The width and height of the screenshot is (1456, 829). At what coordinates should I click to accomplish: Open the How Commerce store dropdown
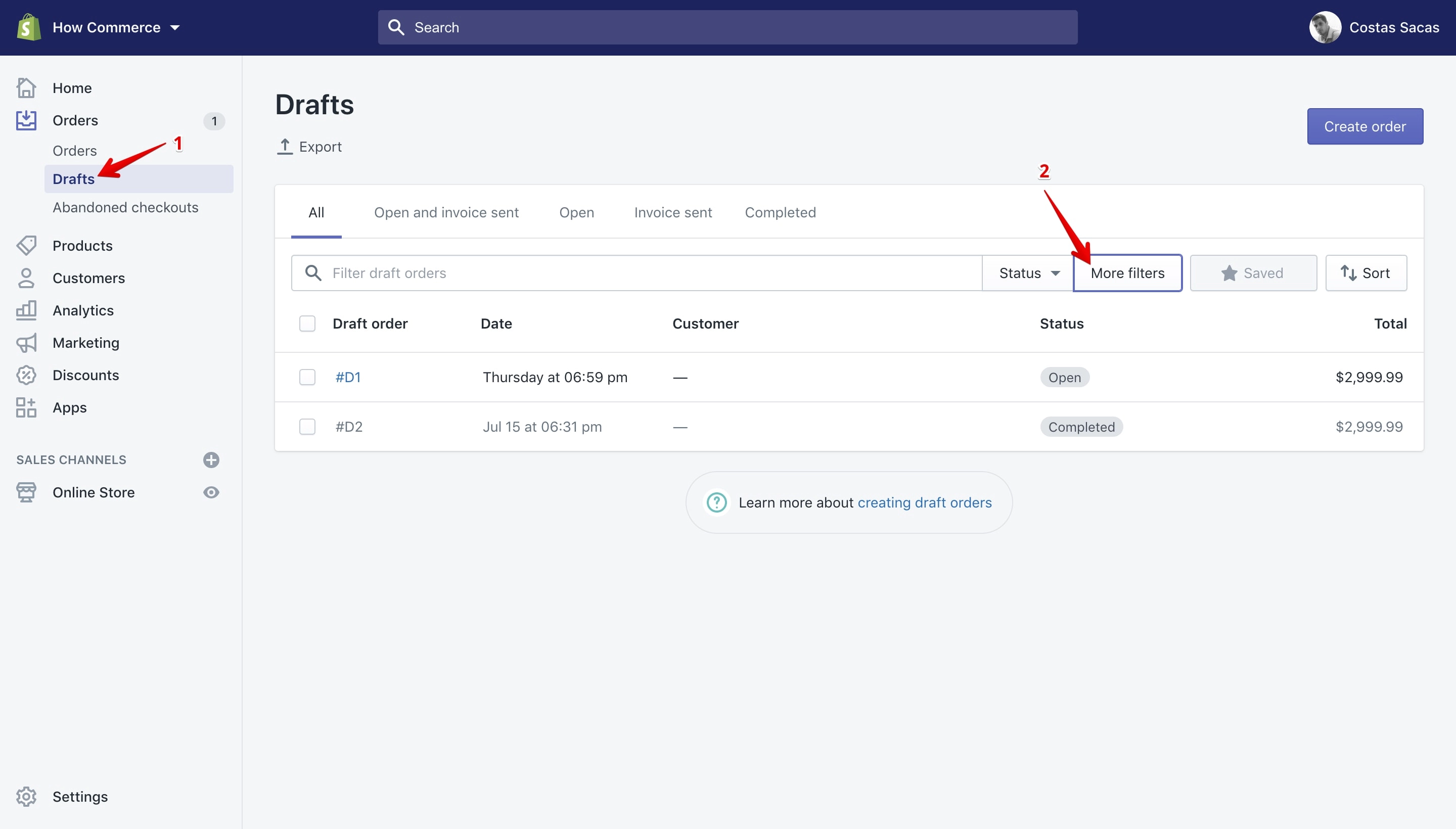point(116,27)
